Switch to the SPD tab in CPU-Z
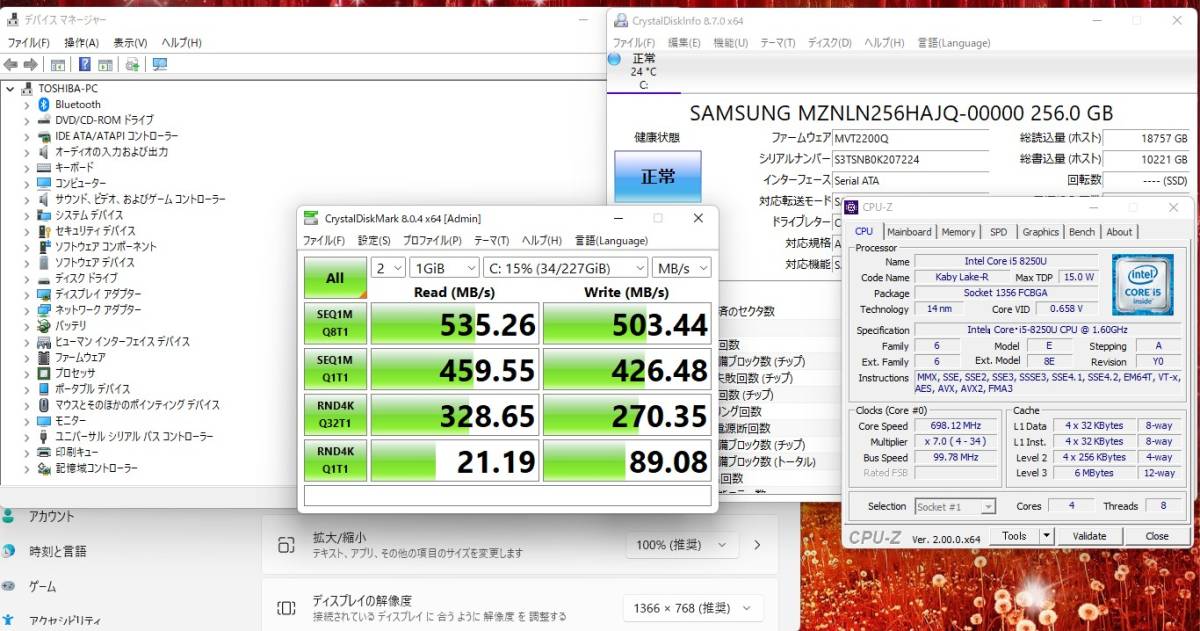Viewport: 1200px width, 631px height. (998, 232)
